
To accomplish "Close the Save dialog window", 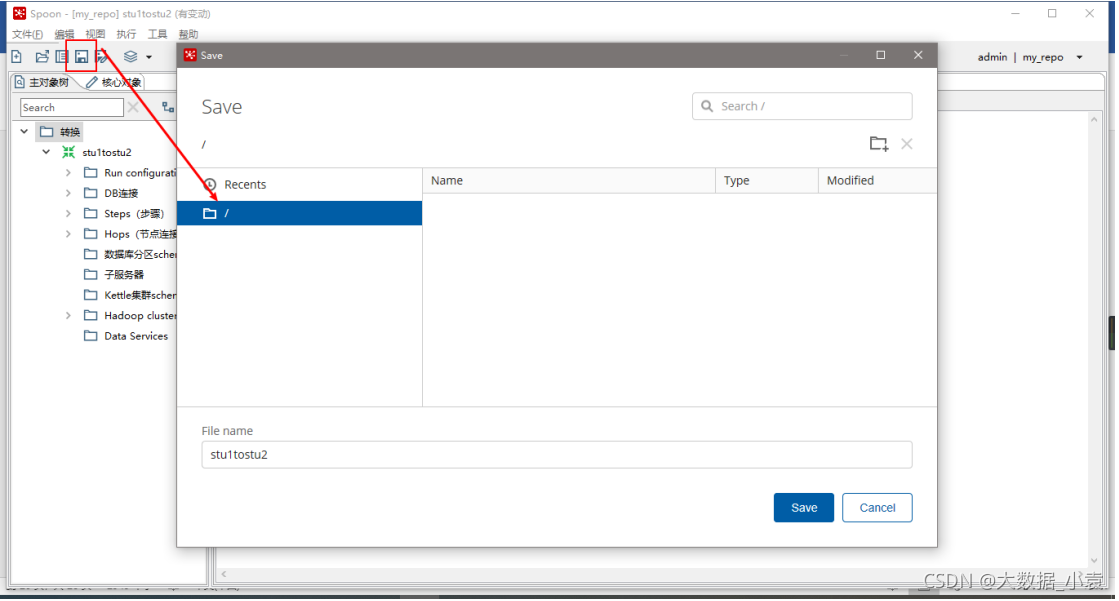I will [918, 55].
